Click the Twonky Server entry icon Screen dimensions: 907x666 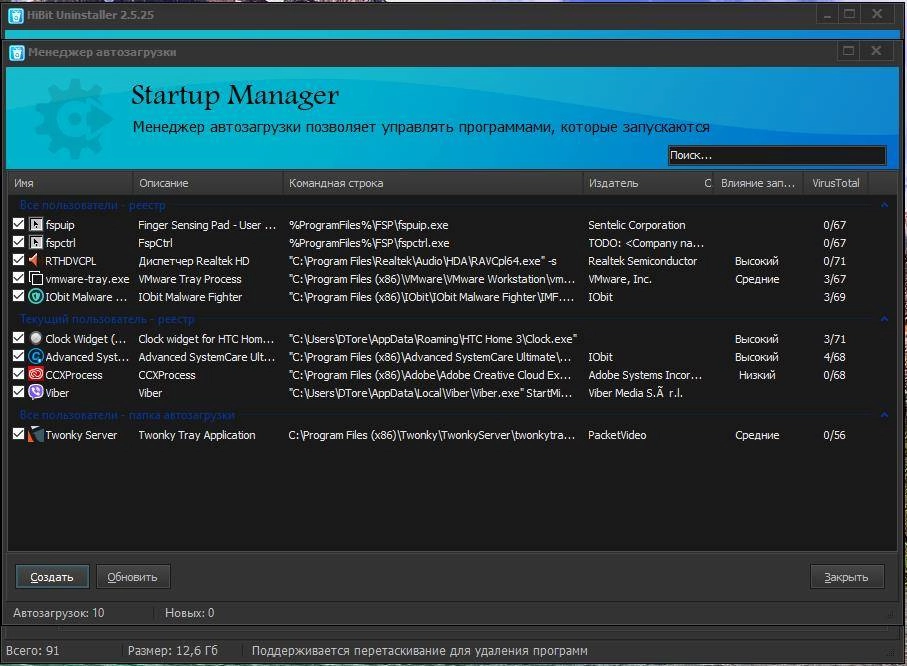pyautogui.click(x=36, y=435)
